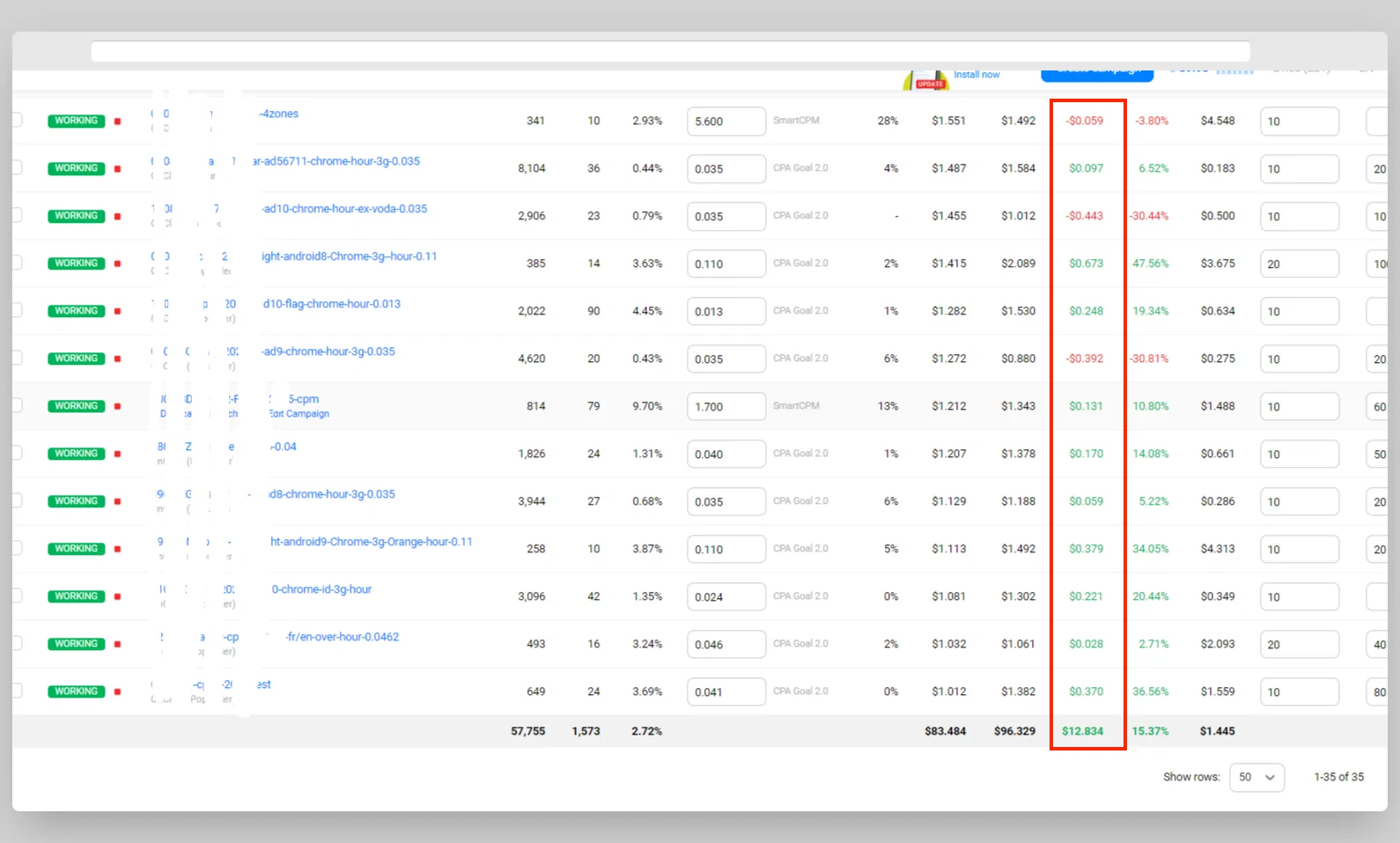Open ht-android9-Chrome-3g-Orange-hour-0.11 campaign link
Screen dimensions: 1400x843
point(372,542)
